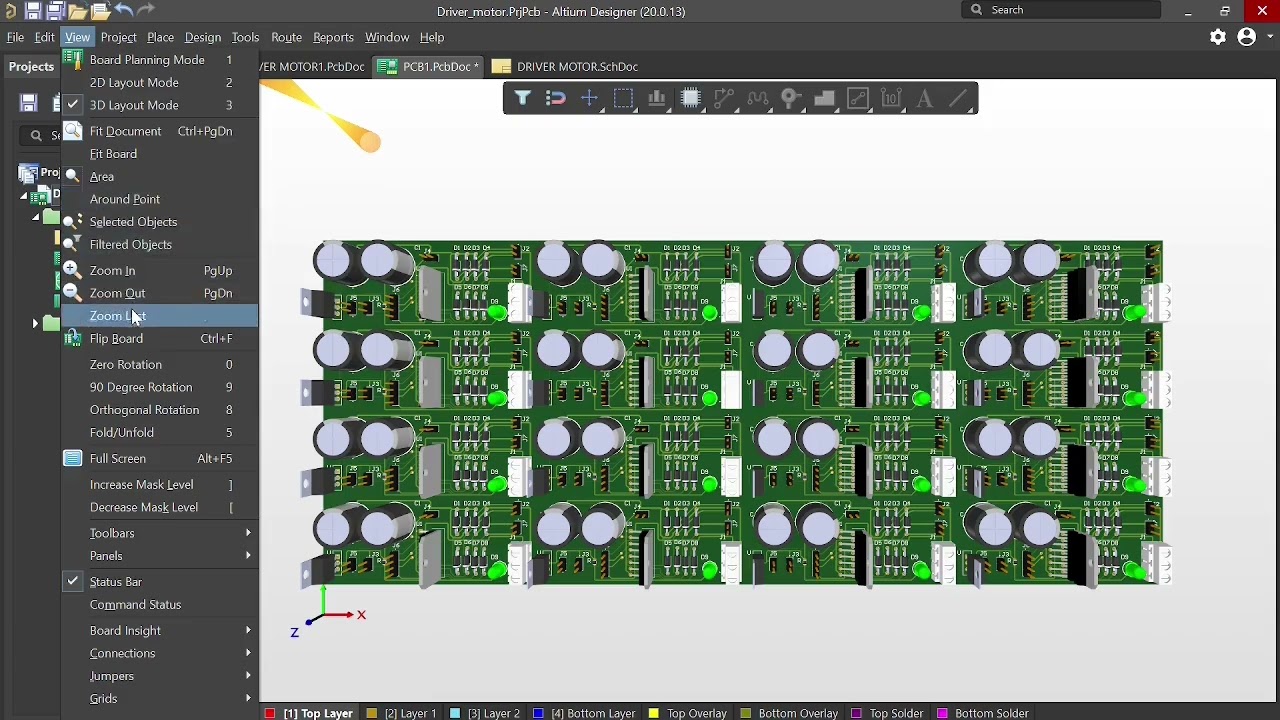Select the Move objects cross-arrow tool

pos(589,98)
